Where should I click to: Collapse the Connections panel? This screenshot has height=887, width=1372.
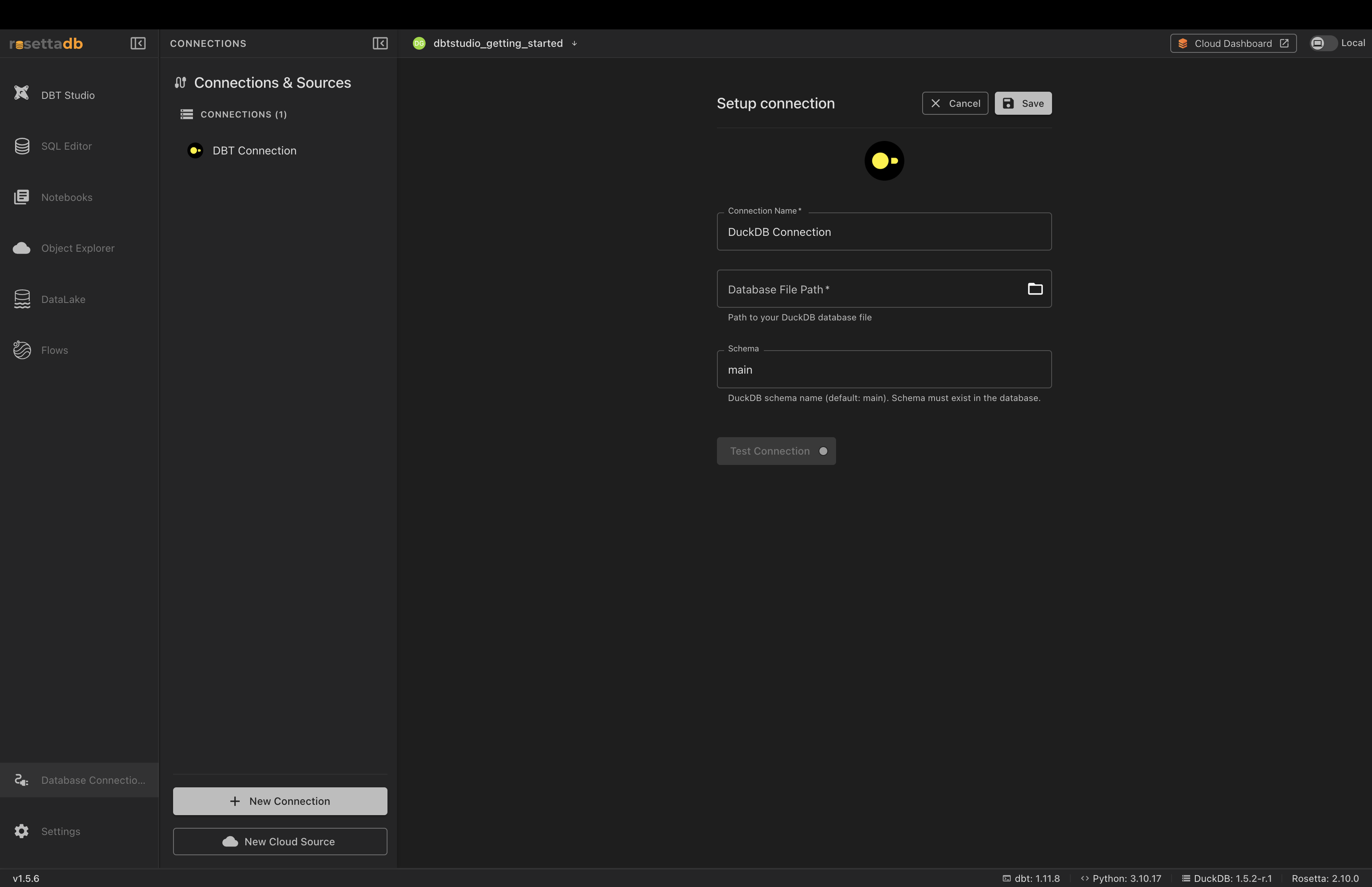[x=380, y=43]
